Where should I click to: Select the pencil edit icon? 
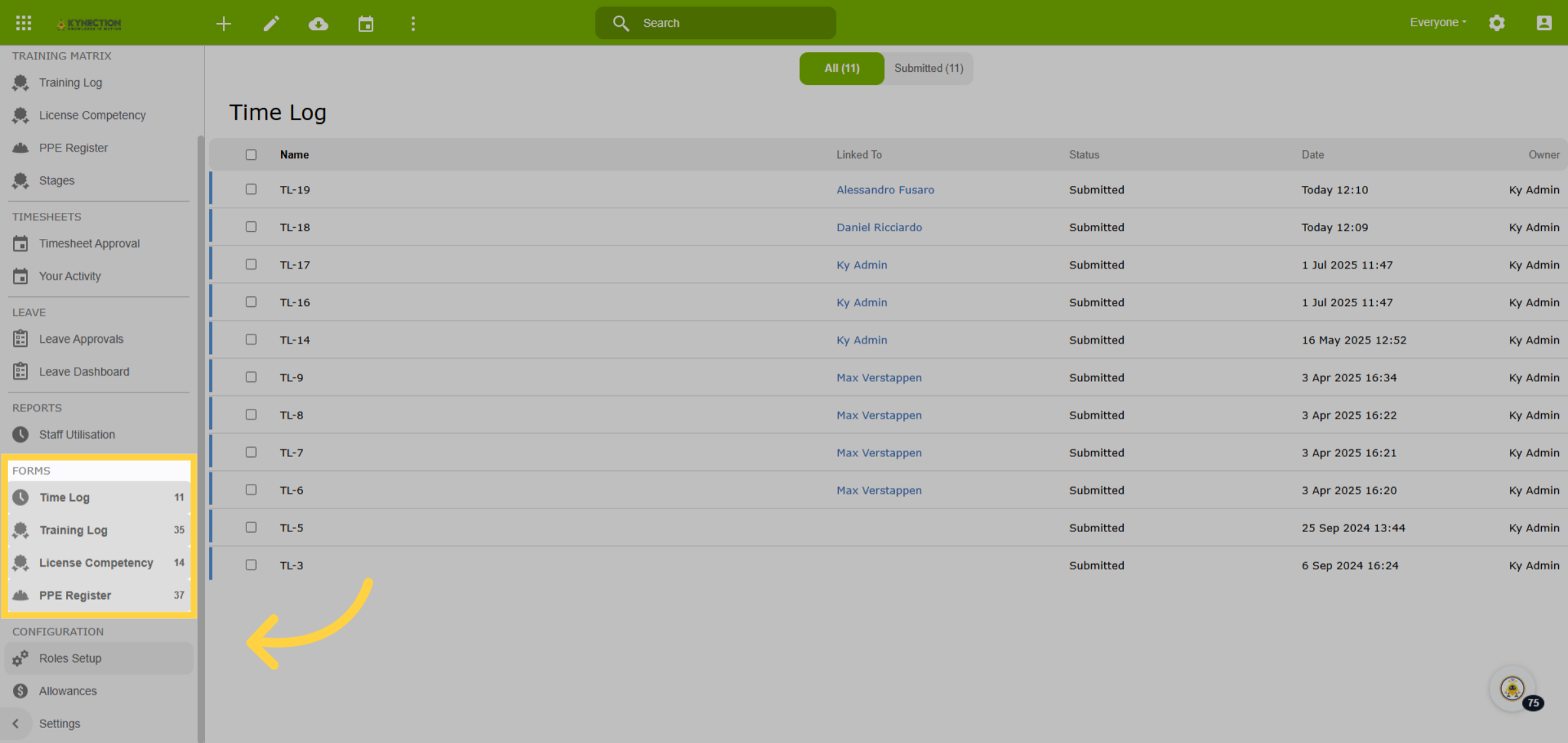point(271,24)
